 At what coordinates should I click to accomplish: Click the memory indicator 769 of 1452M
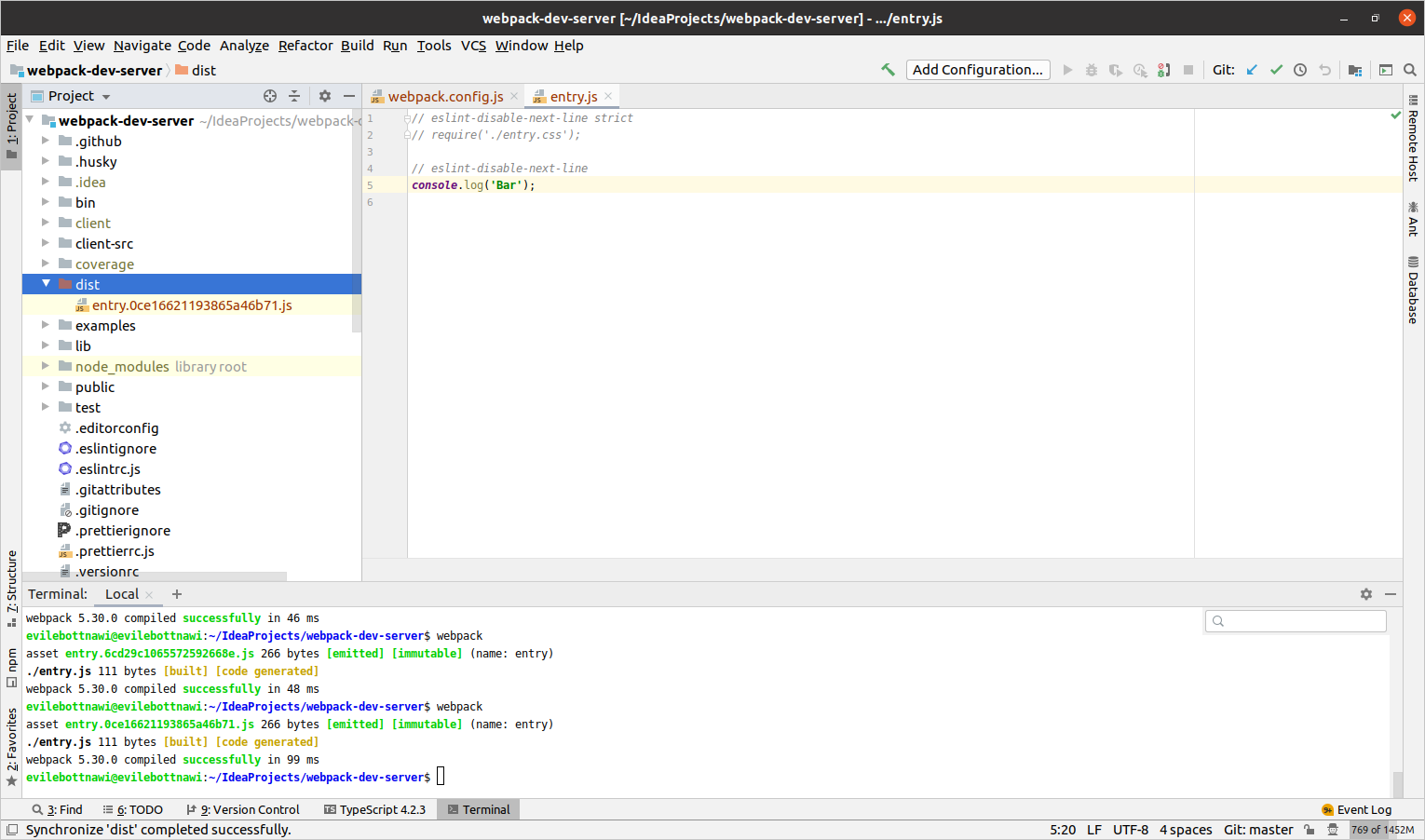[1383, 830]
